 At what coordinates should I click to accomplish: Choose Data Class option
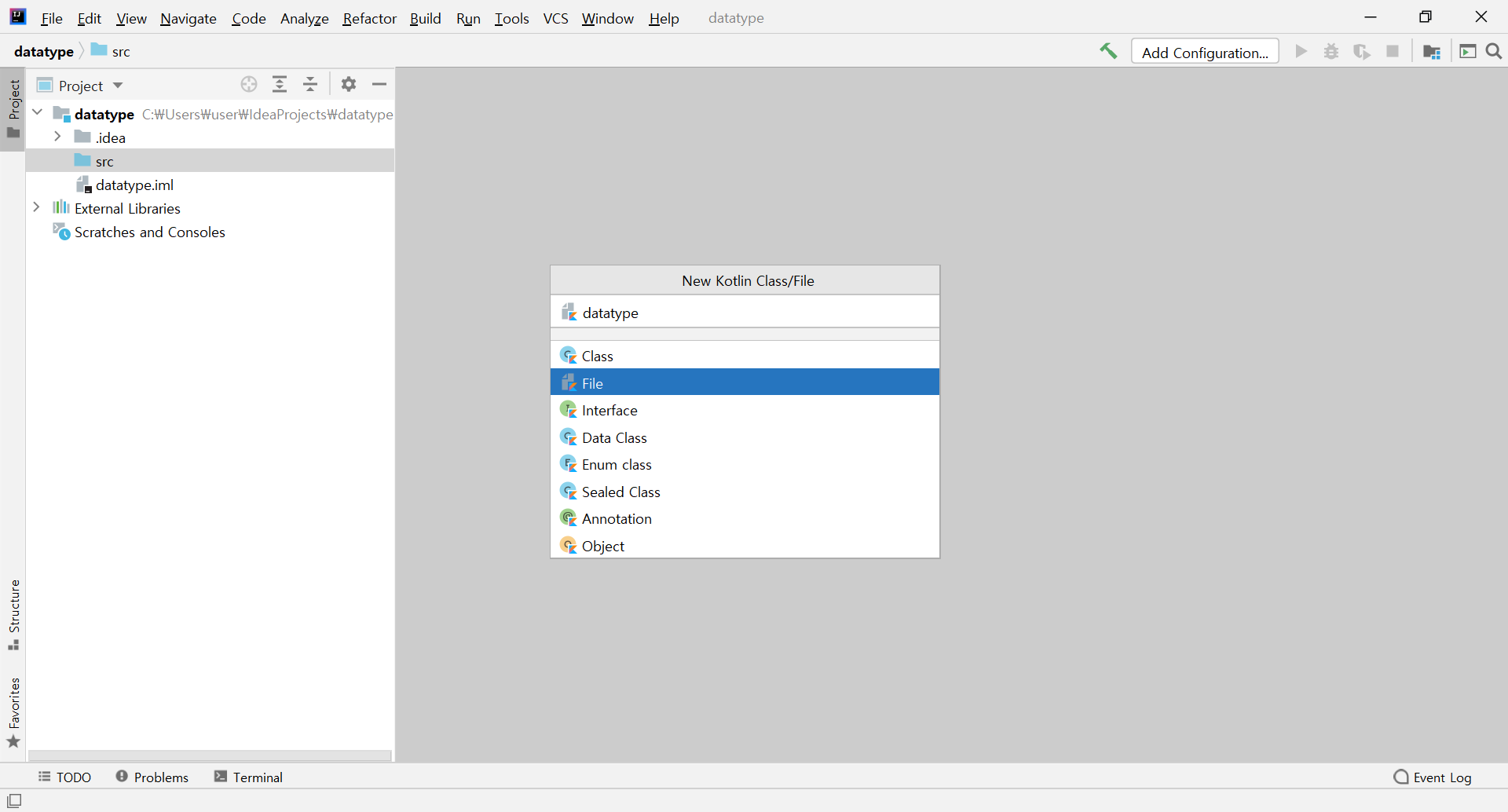[x=745, y=437]
